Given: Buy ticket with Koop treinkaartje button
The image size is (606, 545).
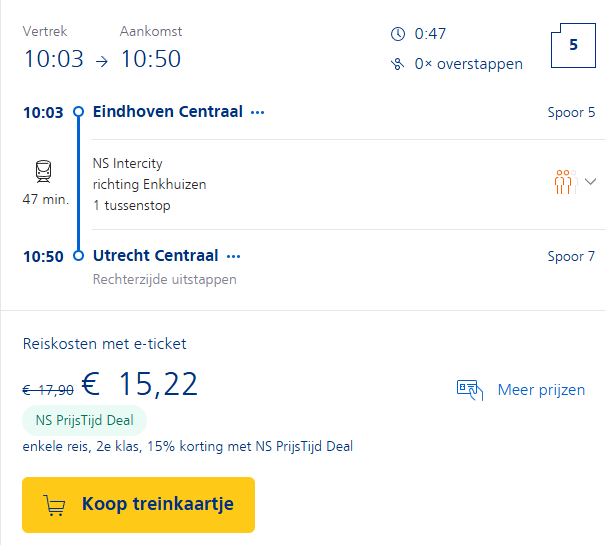Looking at the screenshot, I should 138,505.
